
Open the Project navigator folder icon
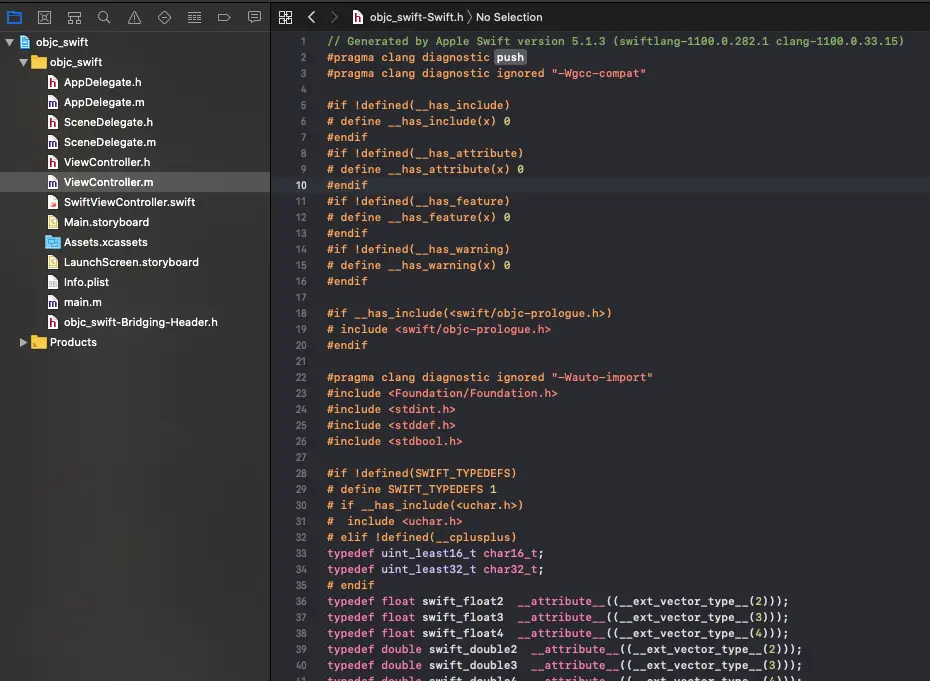(14, 17)
